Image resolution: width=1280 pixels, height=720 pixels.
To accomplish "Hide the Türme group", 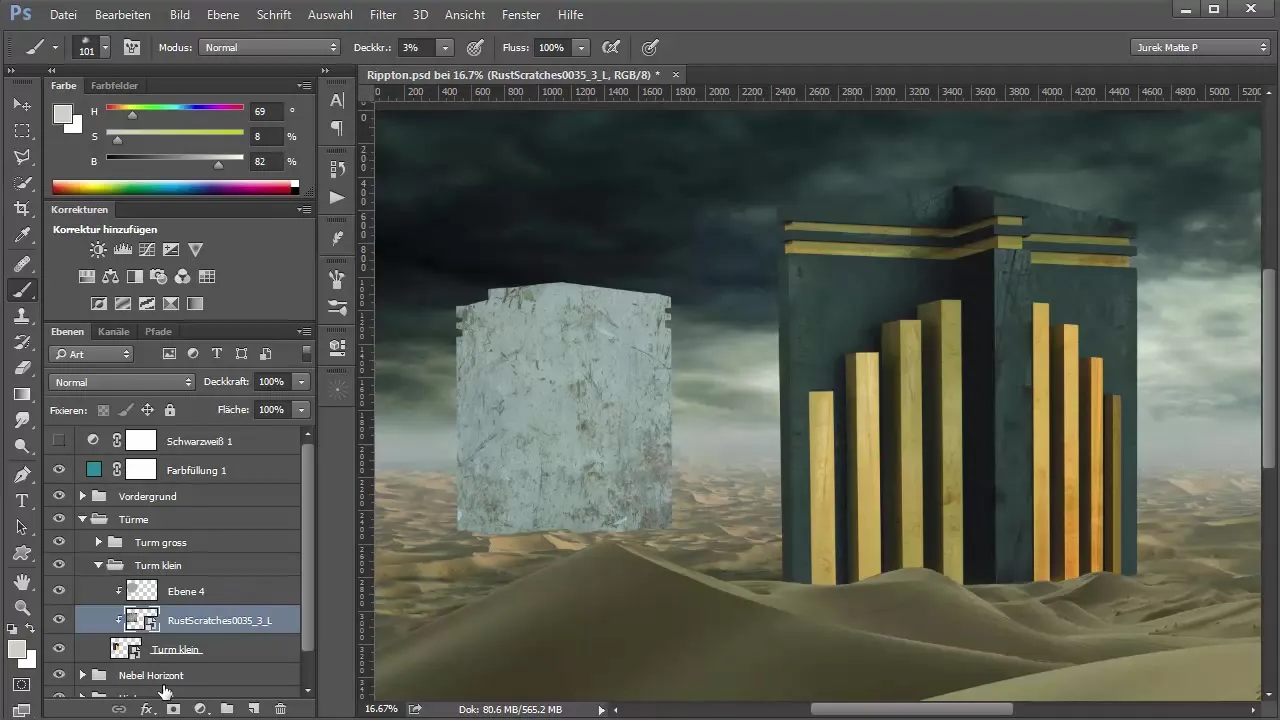I will pos(59,519).
